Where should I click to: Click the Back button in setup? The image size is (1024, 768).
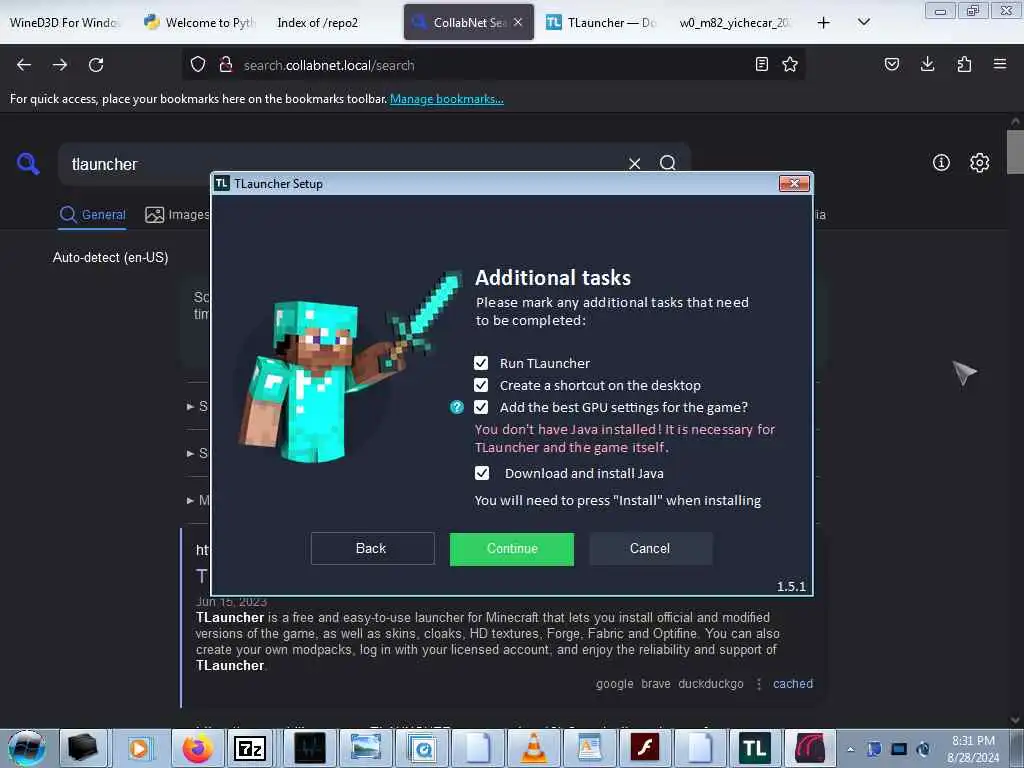(372, 549)
